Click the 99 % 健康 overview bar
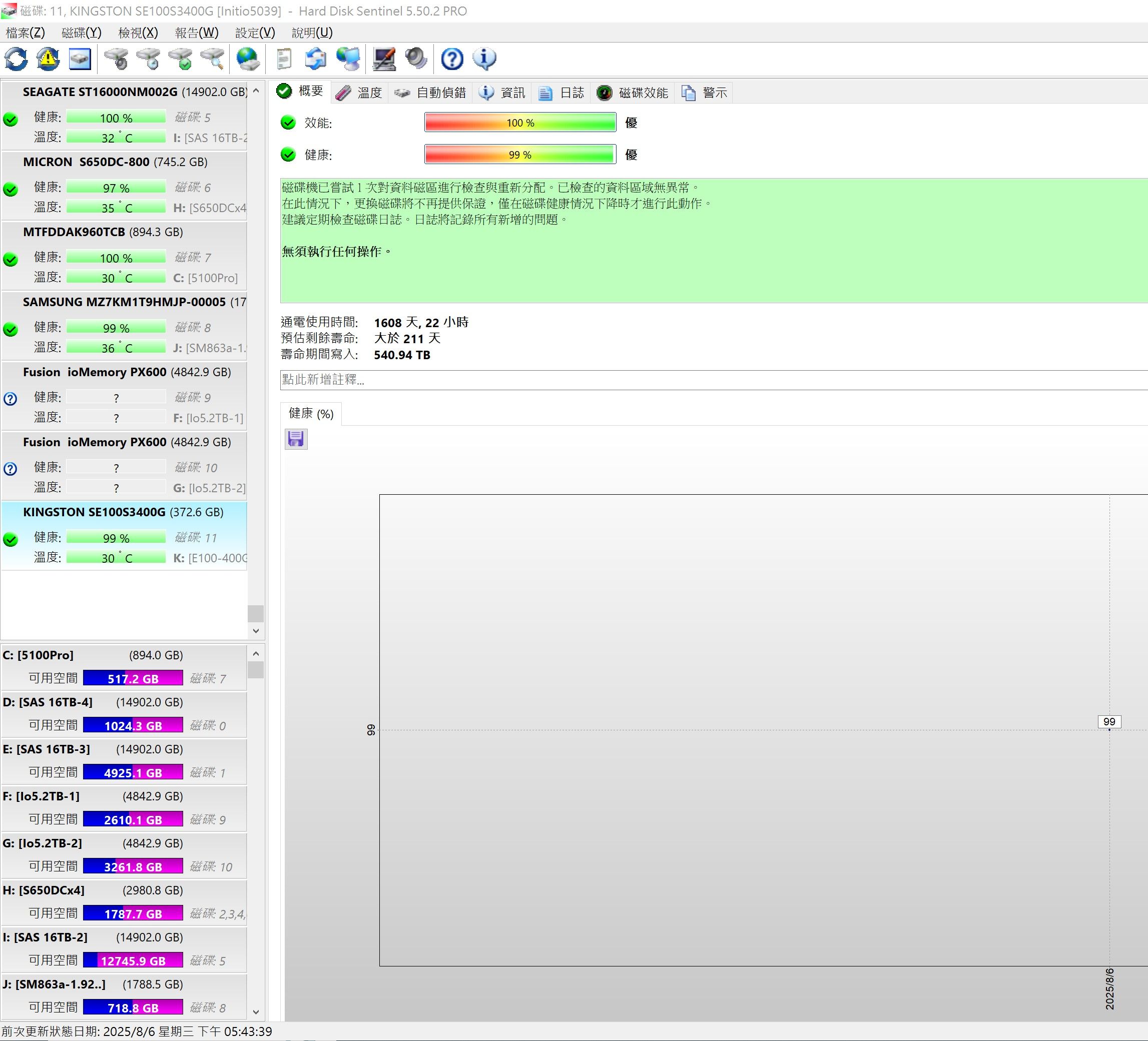1148x1041 pixels. [x=520, y=154]
